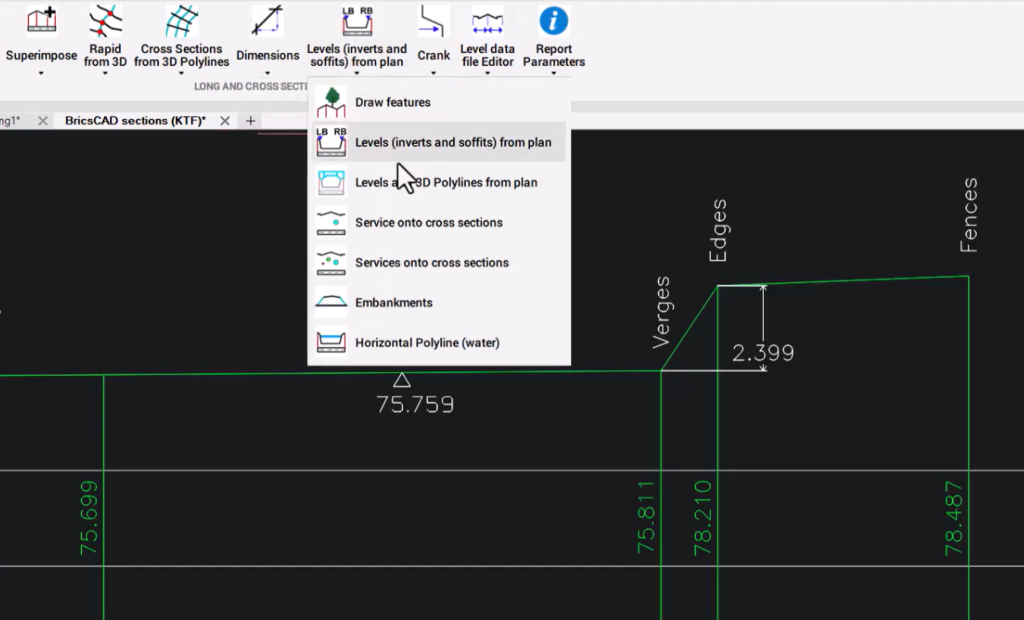Expand the Superimpose dropdown arrow
The height and width of the screenshot is (620, 1024).
(40, 70)
